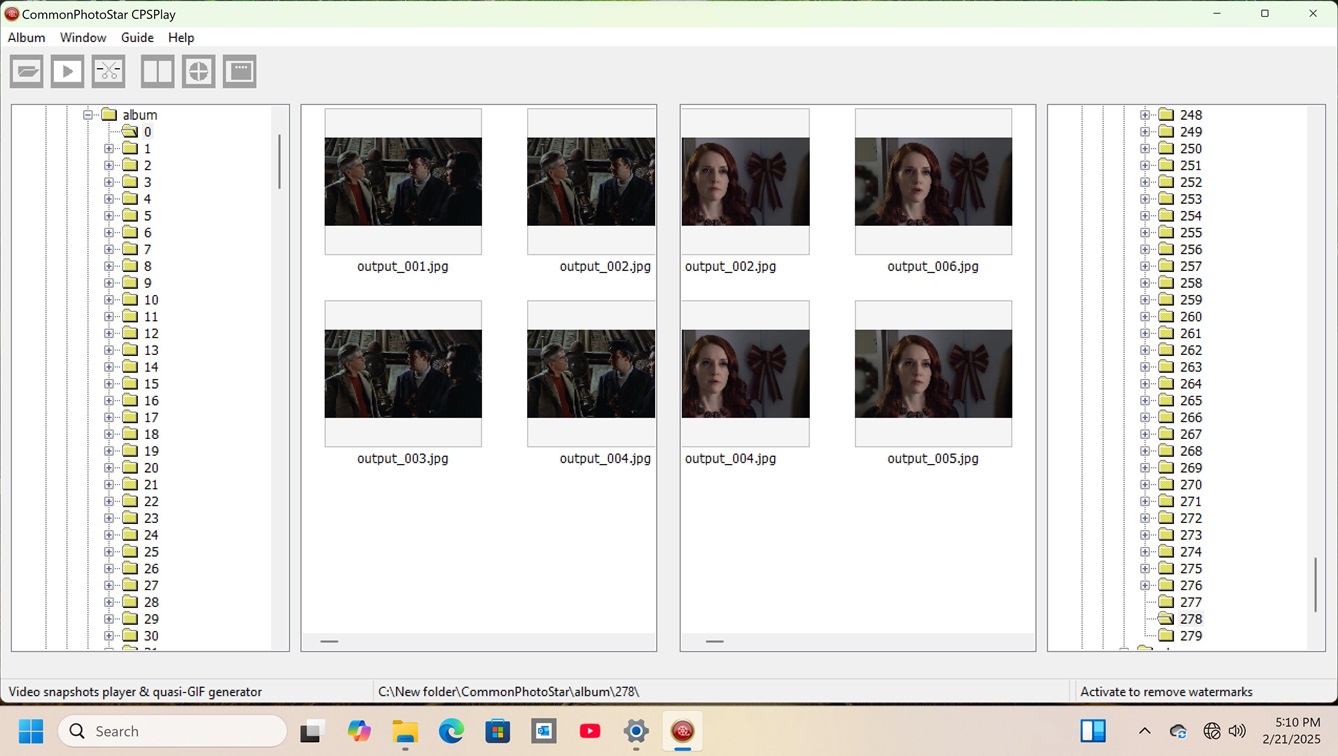Open Settings gear on the taskbar
Viewport: 1338px width, 756px height.
tap(636, 731)
